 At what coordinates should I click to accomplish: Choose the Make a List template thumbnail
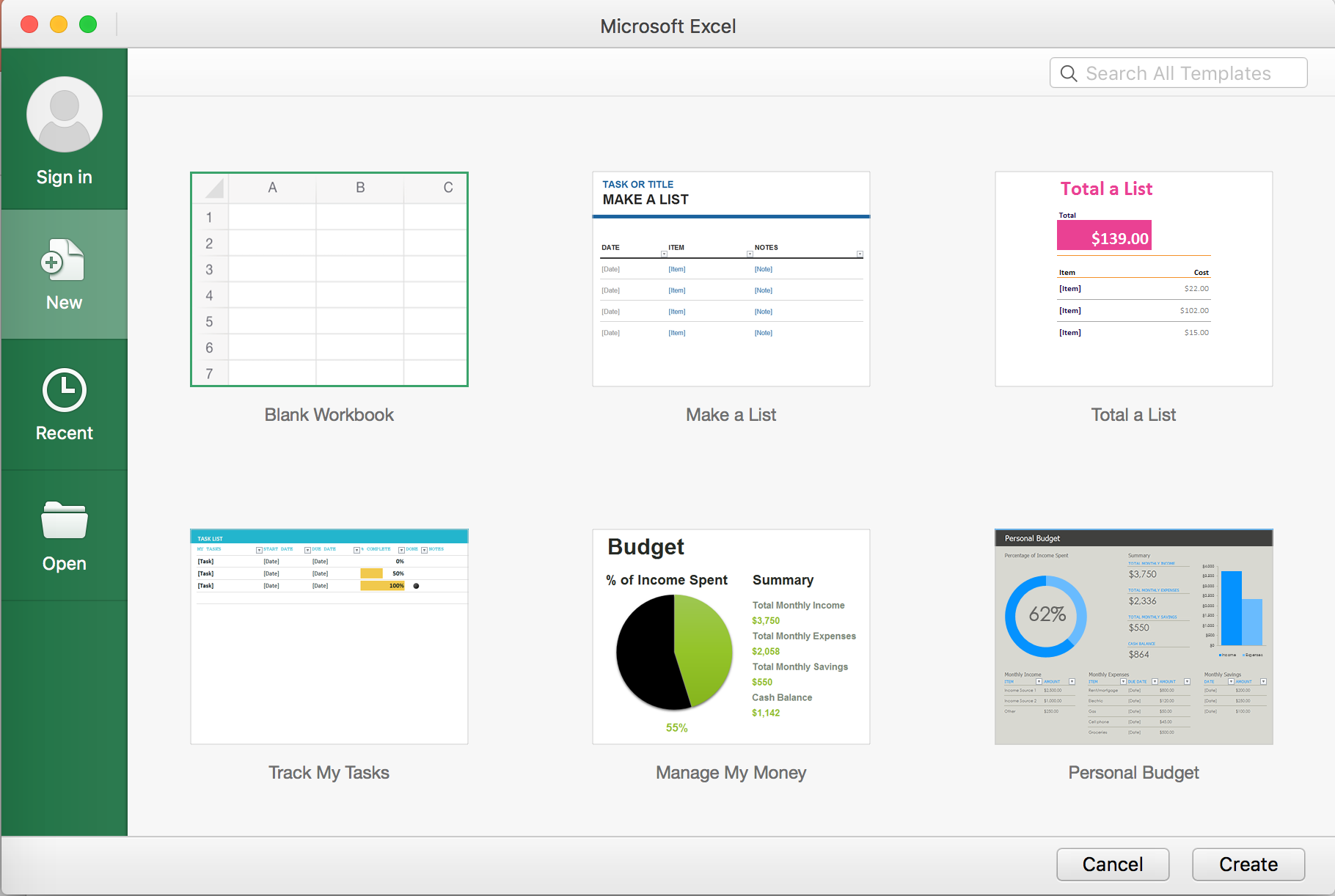731,279
